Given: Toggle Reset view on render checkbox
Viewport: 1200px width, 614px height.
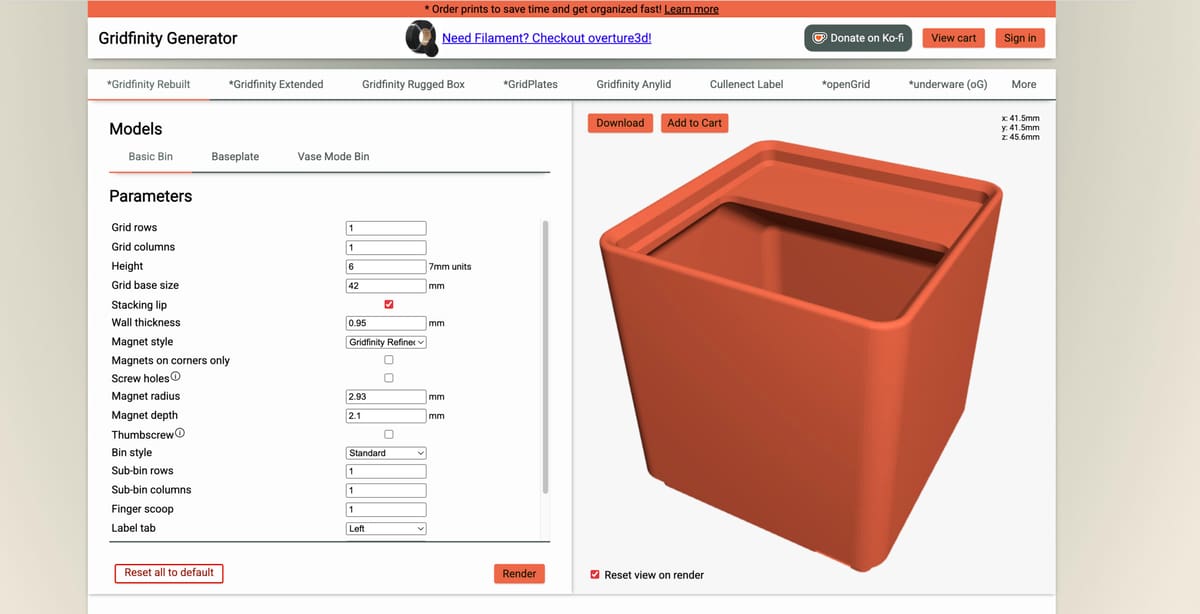Looking at the screenshot, I should click(x=595, y=575).
